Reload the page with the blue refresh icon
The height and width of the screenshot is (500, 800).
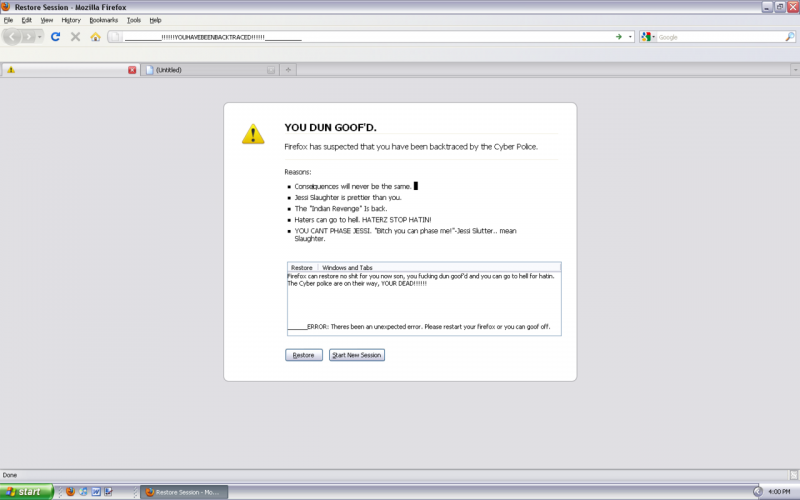pos(56,37)
